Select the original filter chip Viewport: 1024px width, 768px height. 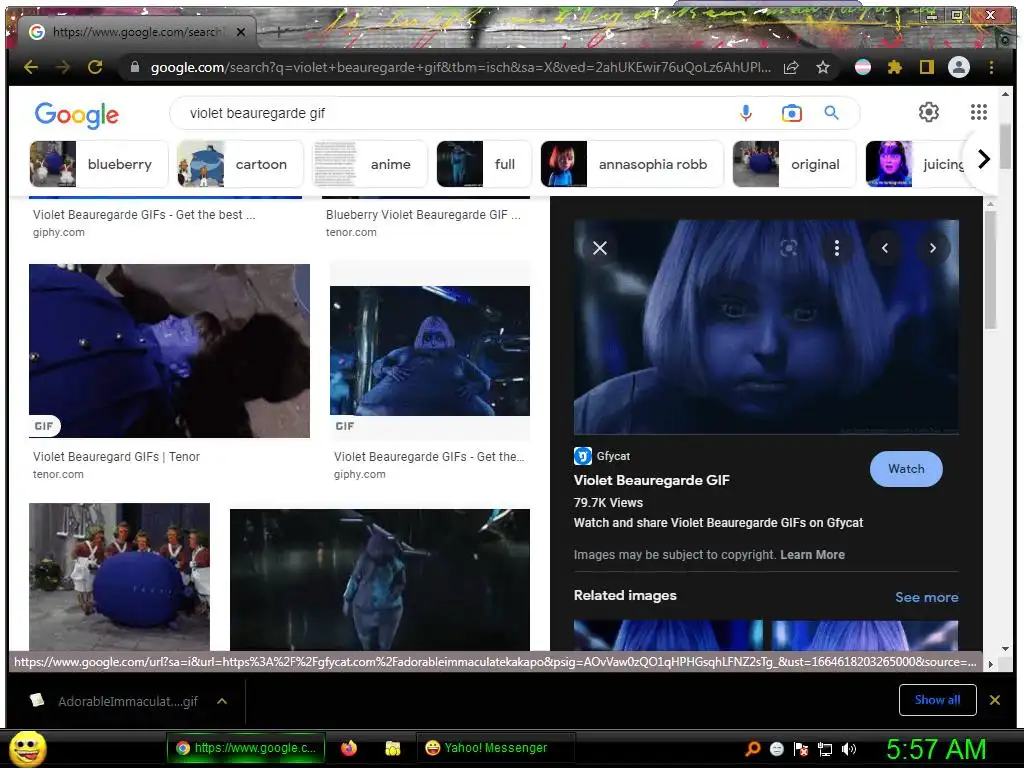[794, 164]
